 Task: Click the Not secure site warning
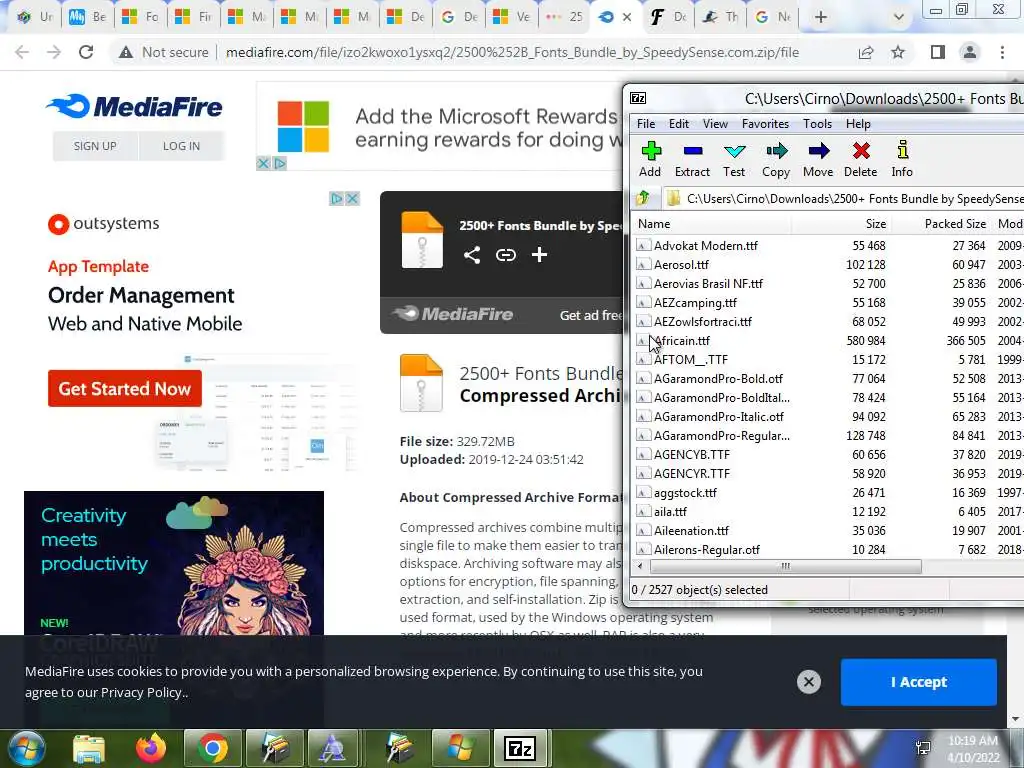pos(164,52)
